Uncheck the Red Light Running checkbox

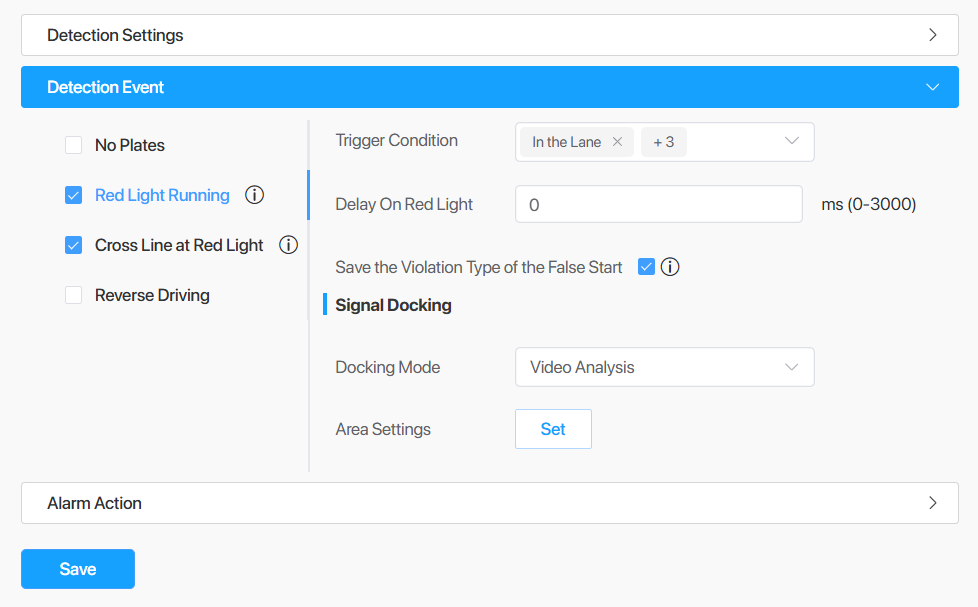pos(74,195)
